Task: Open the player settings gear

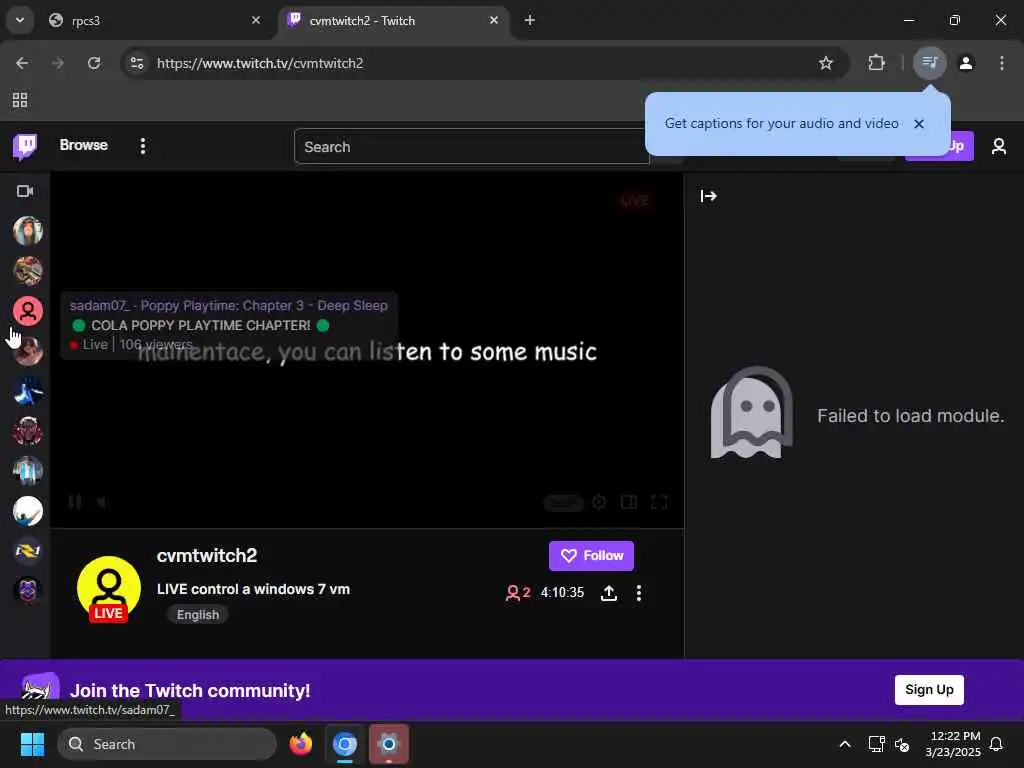Action: coord(599,502)
